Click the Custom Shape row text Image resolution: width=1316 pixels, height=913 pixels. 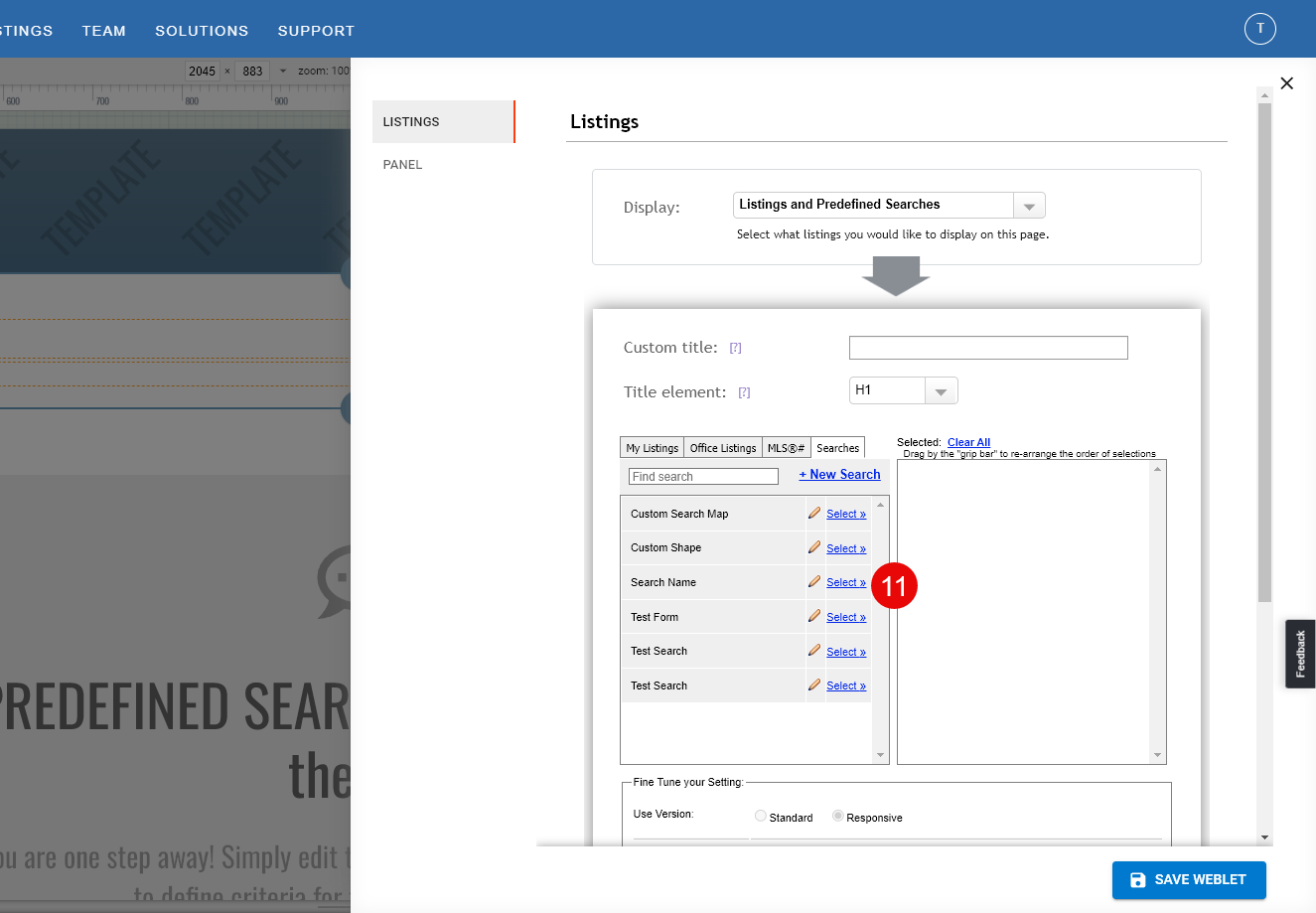click(665, 547)
